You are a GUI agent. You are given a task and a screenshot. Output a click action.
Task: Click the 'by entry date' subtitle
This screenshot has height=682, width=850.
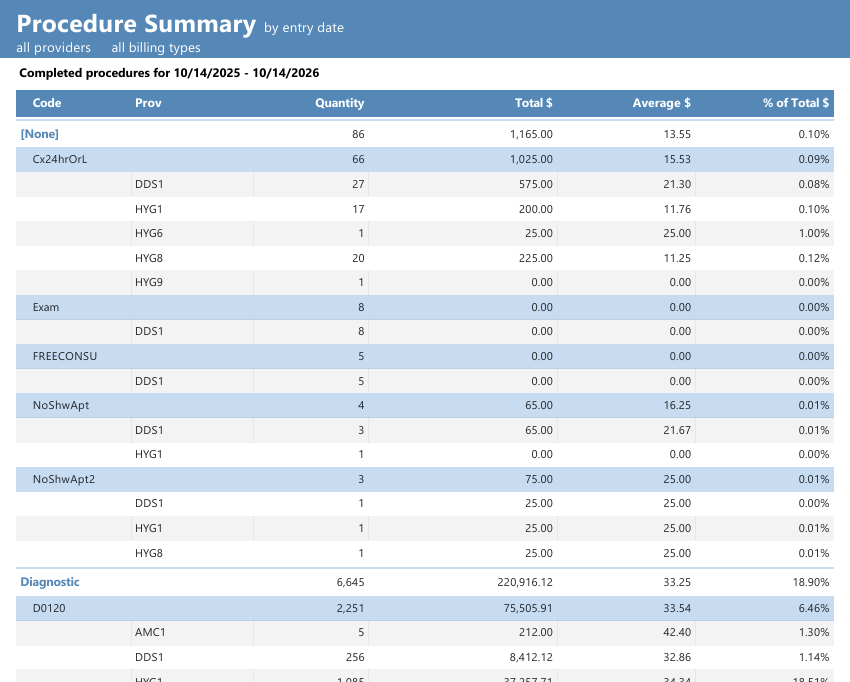coord(304,28)
